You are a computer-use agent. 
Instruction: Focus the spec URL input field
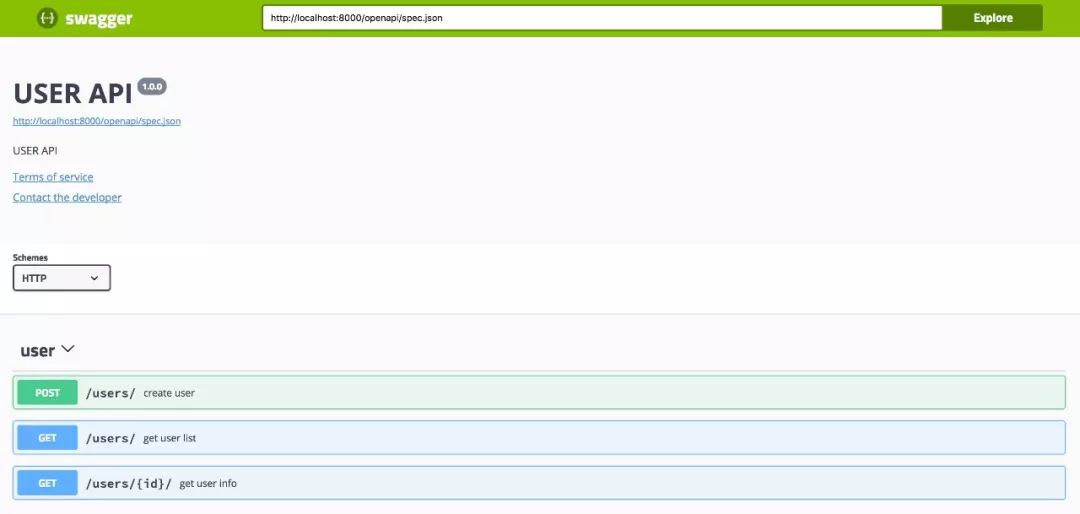602,18
